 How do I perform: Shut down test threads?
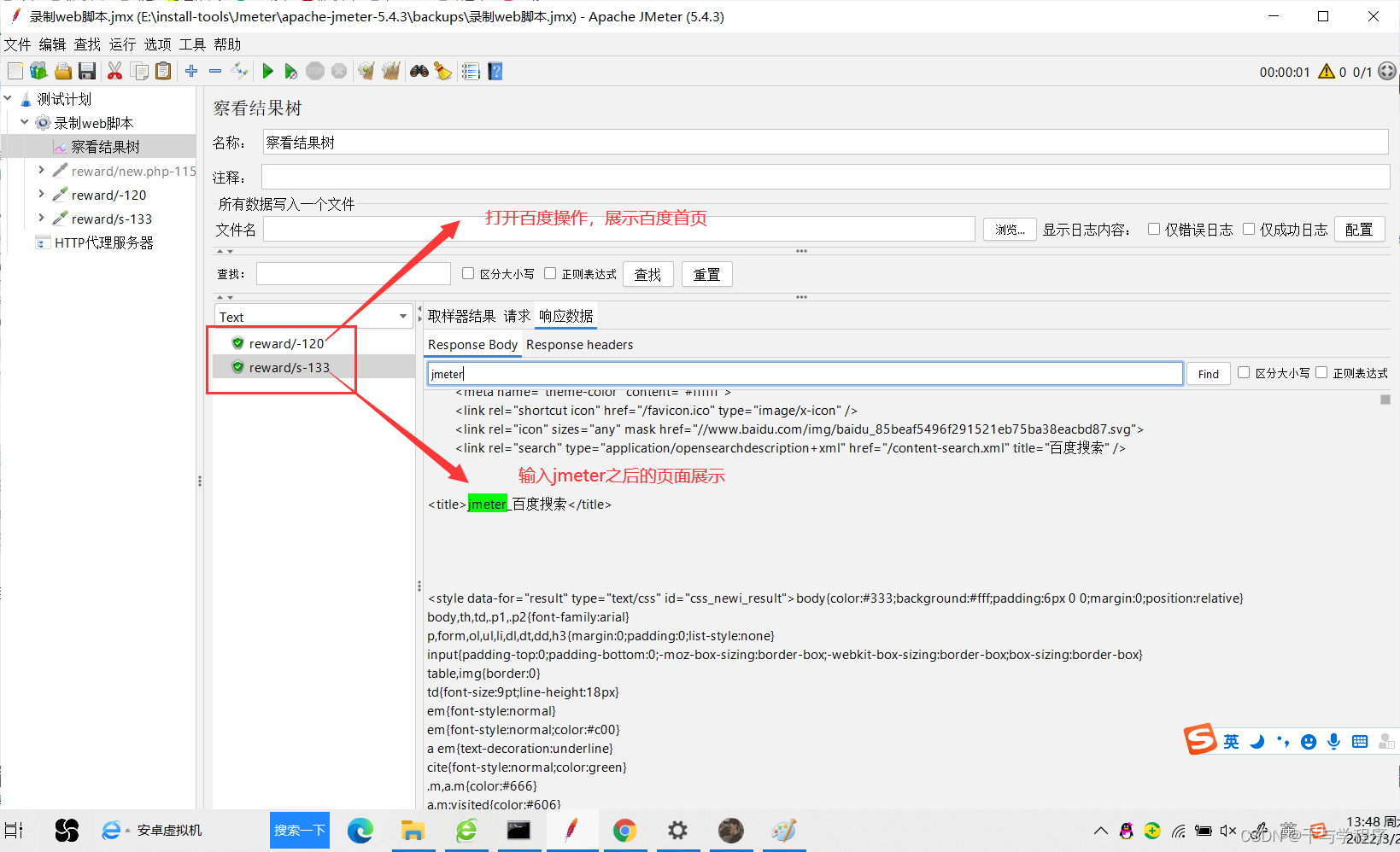point(339,72)
